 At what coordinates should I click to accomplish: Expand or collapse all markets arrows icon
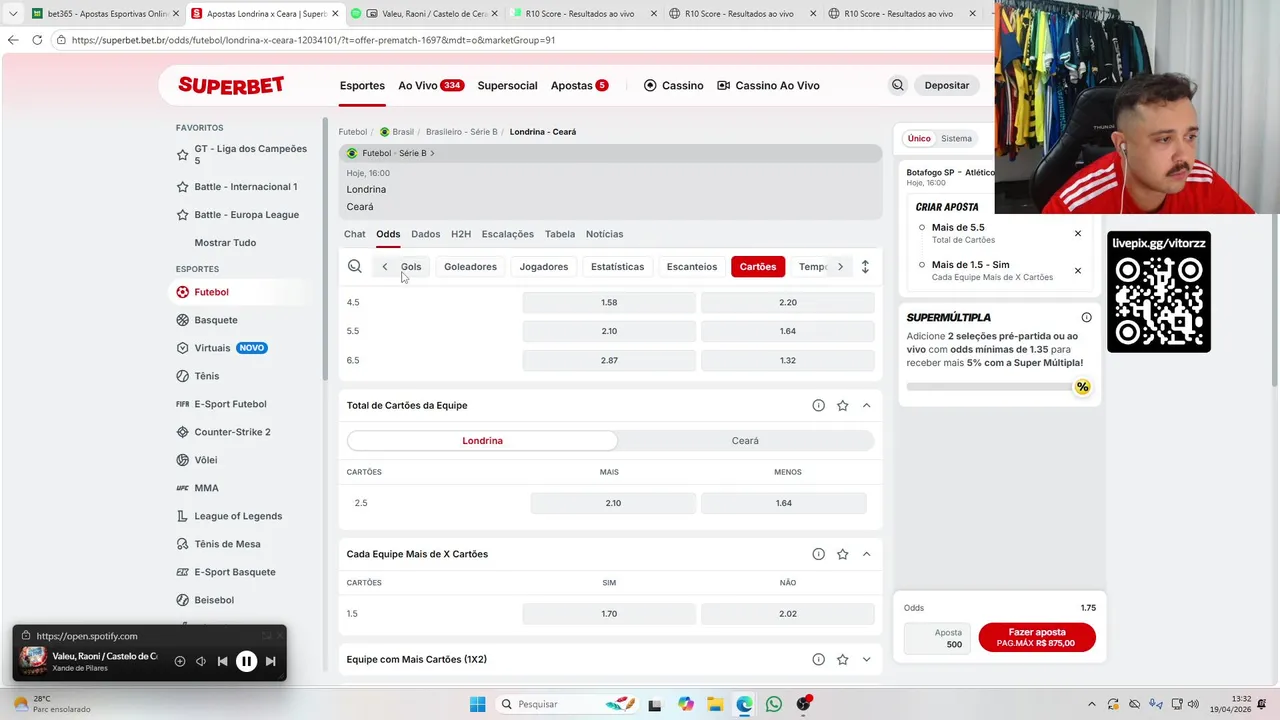(865, 266)
